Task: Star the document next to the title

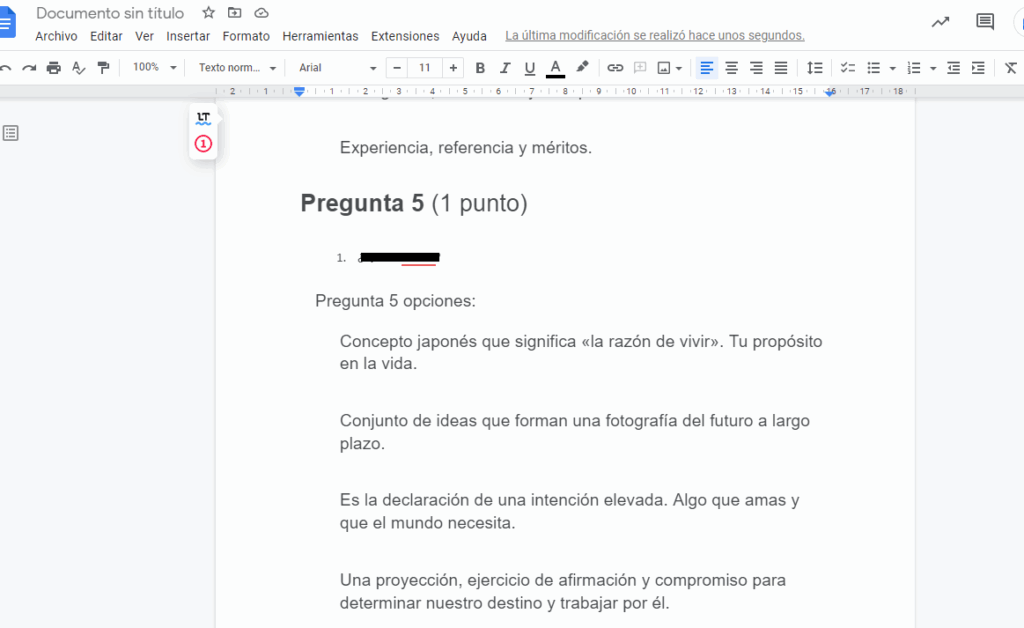Action: point(208,13)
